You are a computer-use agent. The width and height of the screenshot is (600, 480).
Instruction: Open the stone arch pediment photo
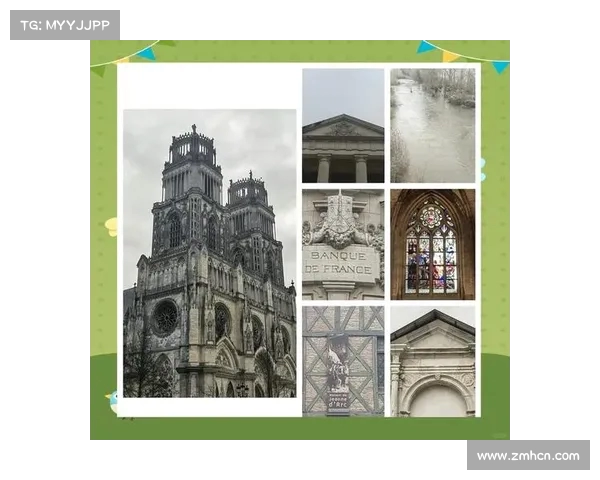coord(432,361)
